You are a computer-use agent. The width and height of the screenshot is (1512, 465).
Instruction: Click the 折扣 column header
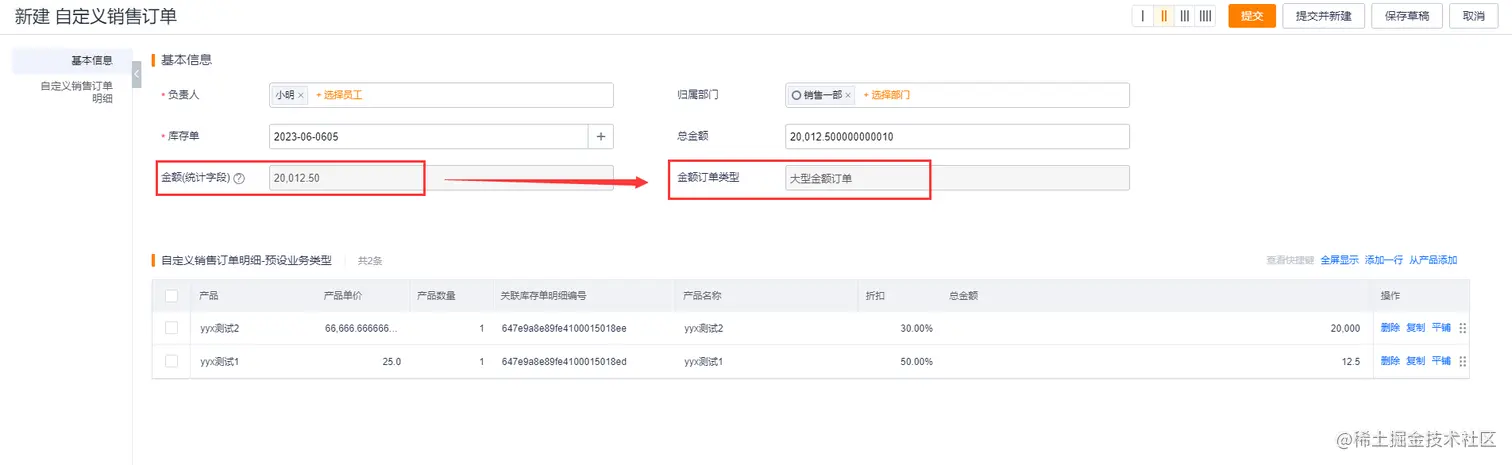point(875,296)
